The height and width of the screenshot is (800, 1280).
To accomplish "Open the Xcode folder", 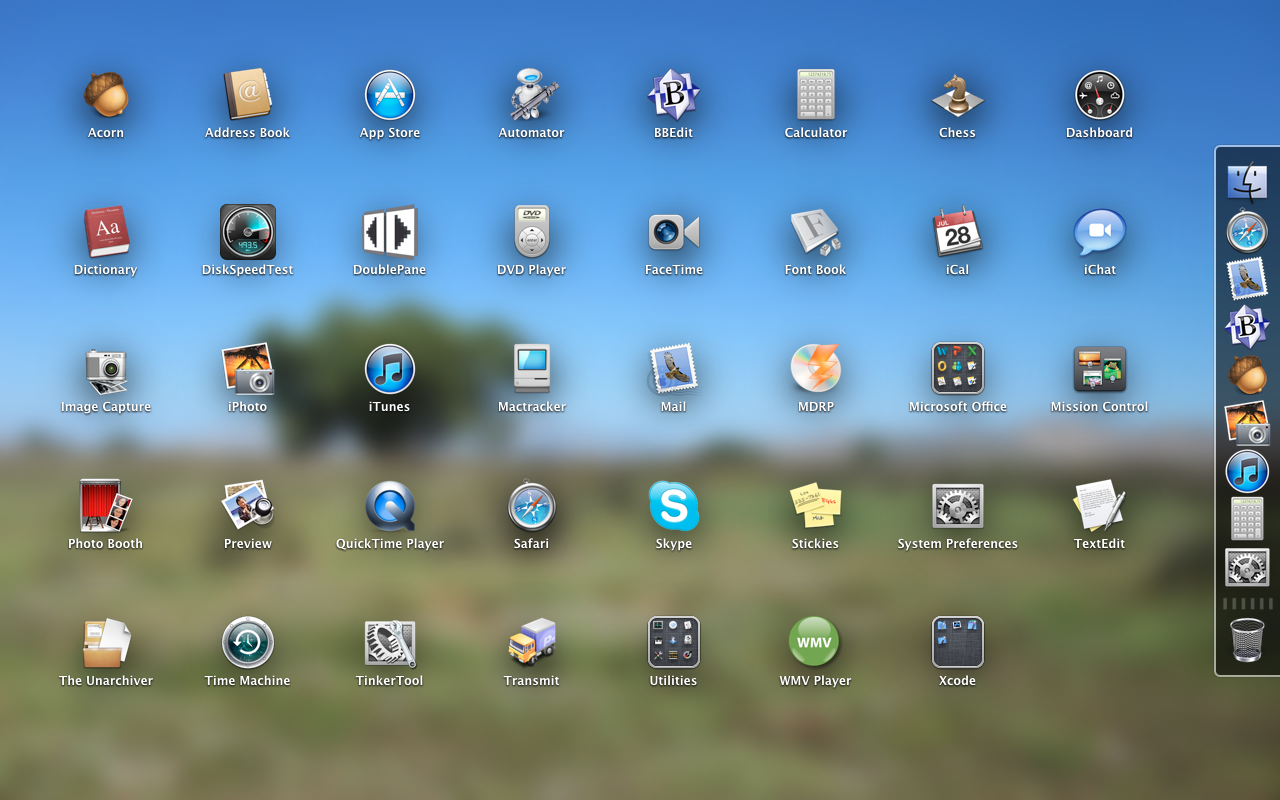I will [957, 643].
